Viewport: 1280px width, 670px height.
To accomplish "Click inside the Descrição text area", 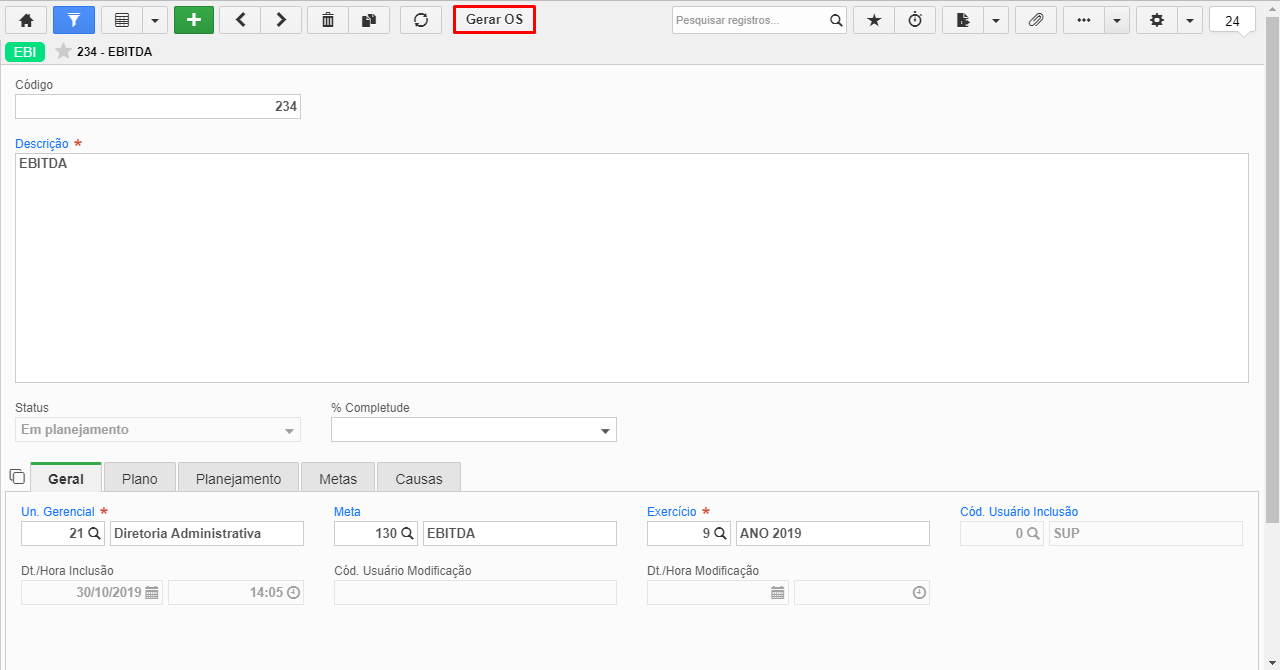I will tap(632, 267).
